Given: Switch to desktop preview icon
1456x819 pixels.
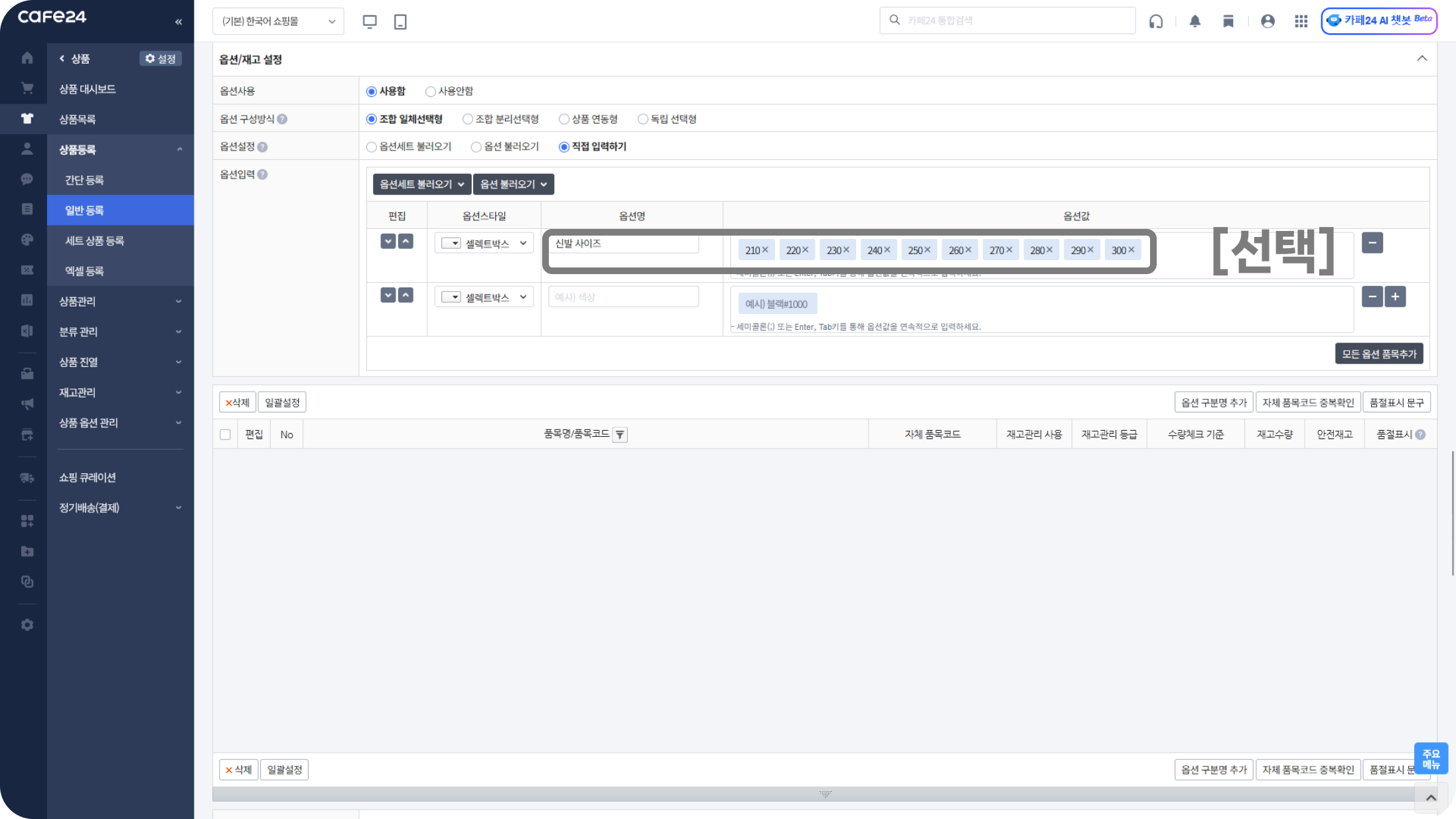Looking at the screenshot, I should (370, 21).
